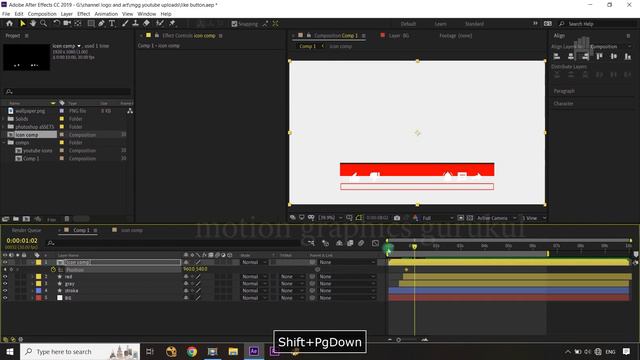Screen dimensions: 640x360
Task: Click the Home icon in toolbar
Action: pos(9,24)
